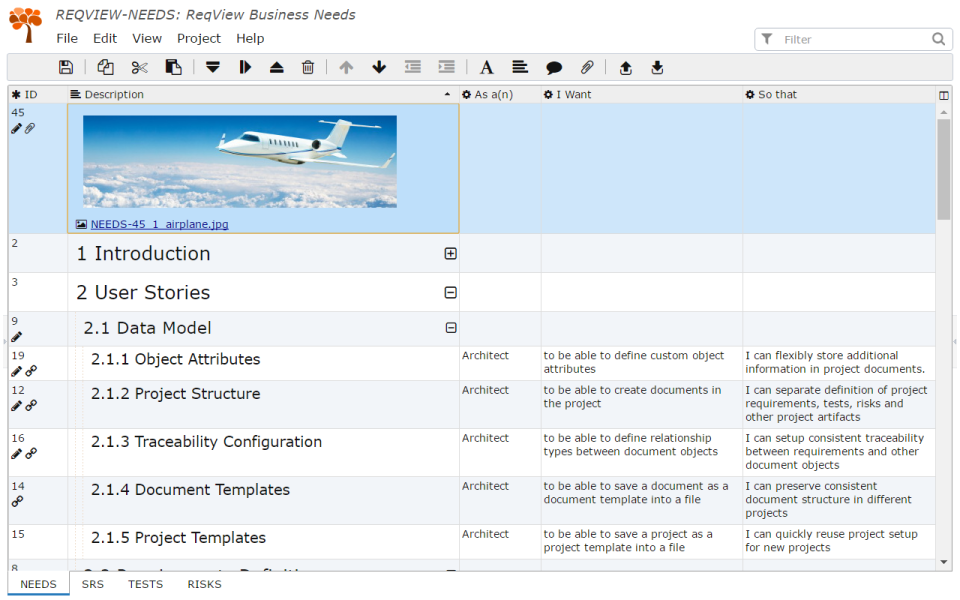Click the I Want column header
This screenshot has width=960, height=600.
tap(641, 94)
